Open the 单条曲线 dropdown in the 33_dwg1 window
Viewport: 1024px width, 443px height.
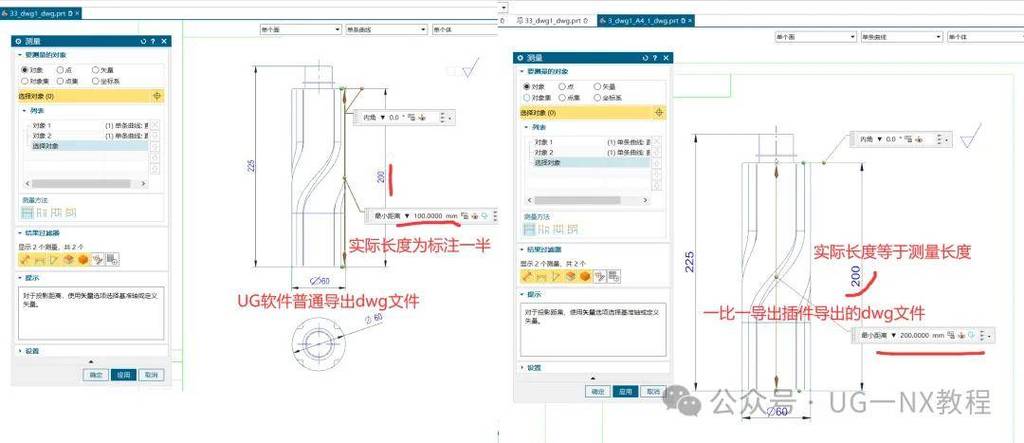pos(386,29)
